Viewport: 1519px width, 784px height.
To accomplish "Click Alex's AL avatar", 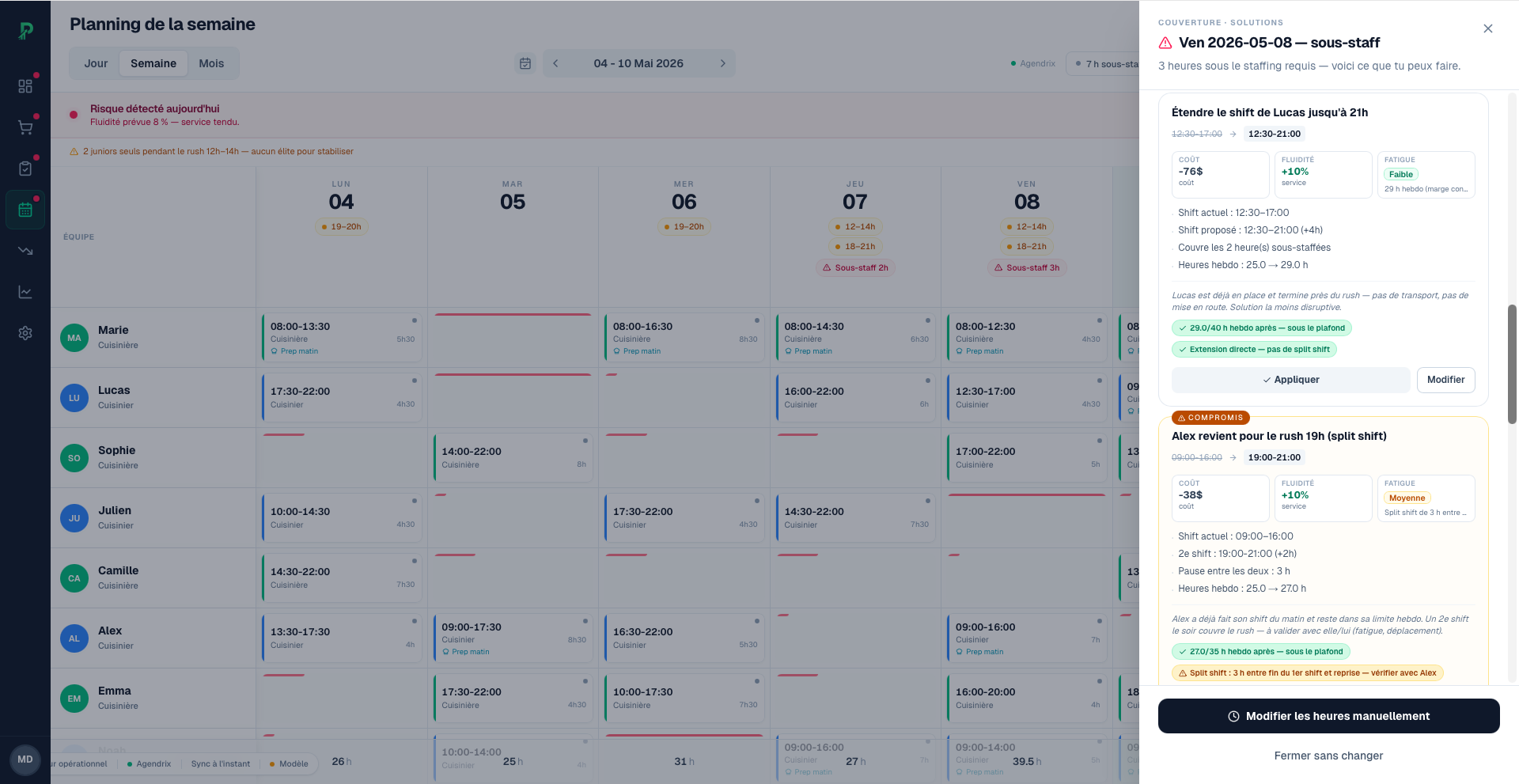I will (74, 638).
